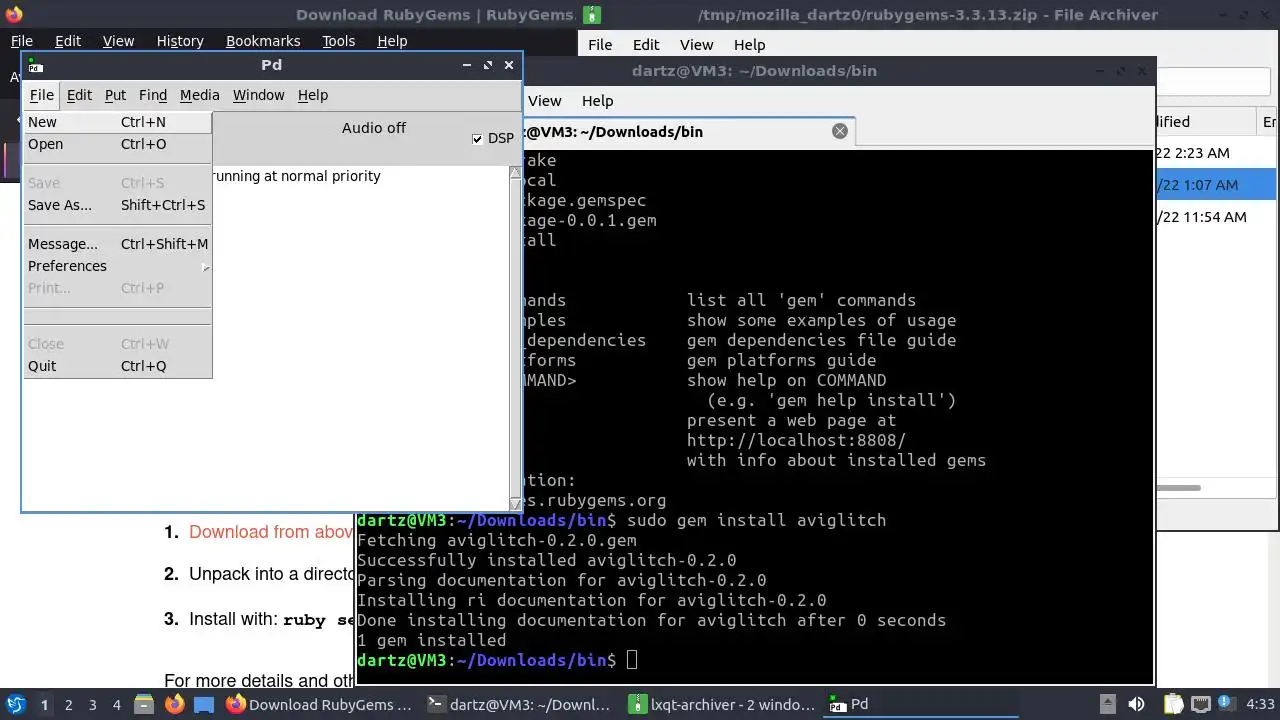
Task: Toggle the DSP checkbox in Pd
Action: 477,139
